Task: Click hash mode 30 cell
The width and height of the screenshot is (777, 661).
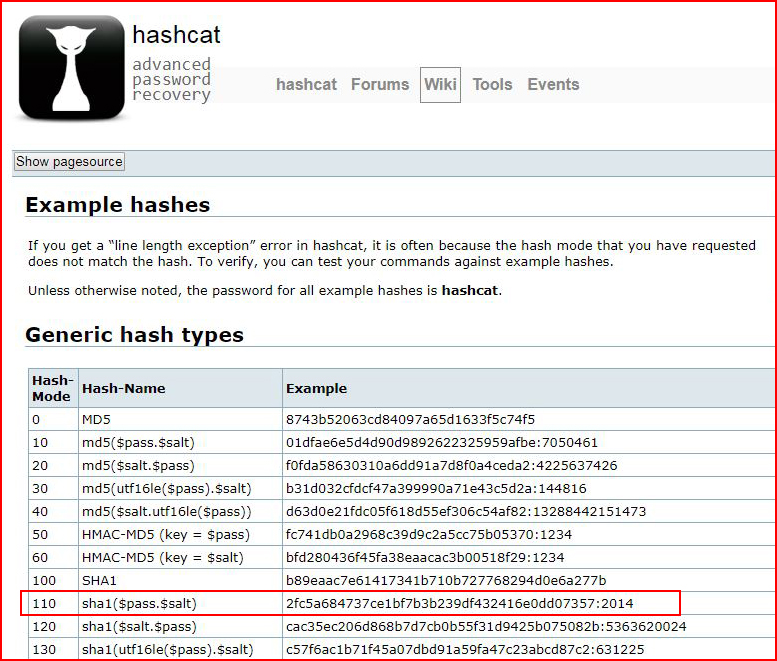Action: (x=53, y=489)
